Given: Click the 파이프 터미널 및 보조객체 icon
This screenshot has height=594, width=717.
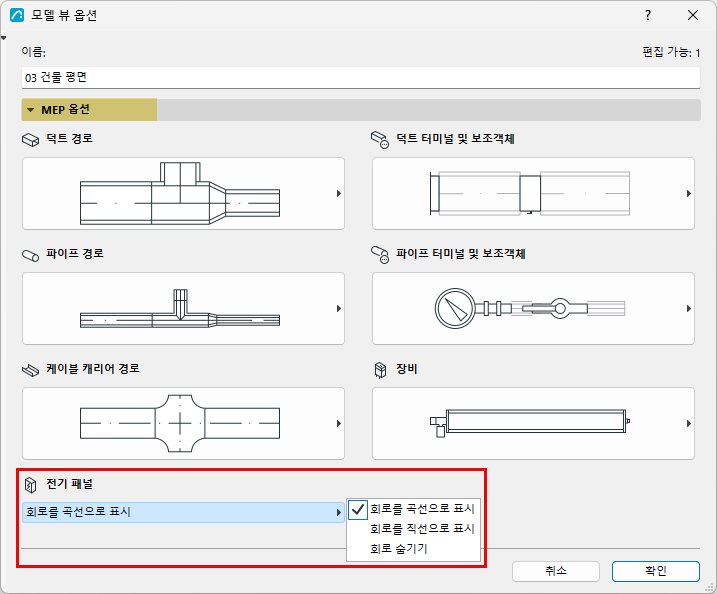Looking at the screenshot, I should pyautogui.click(x=380, y=255).
